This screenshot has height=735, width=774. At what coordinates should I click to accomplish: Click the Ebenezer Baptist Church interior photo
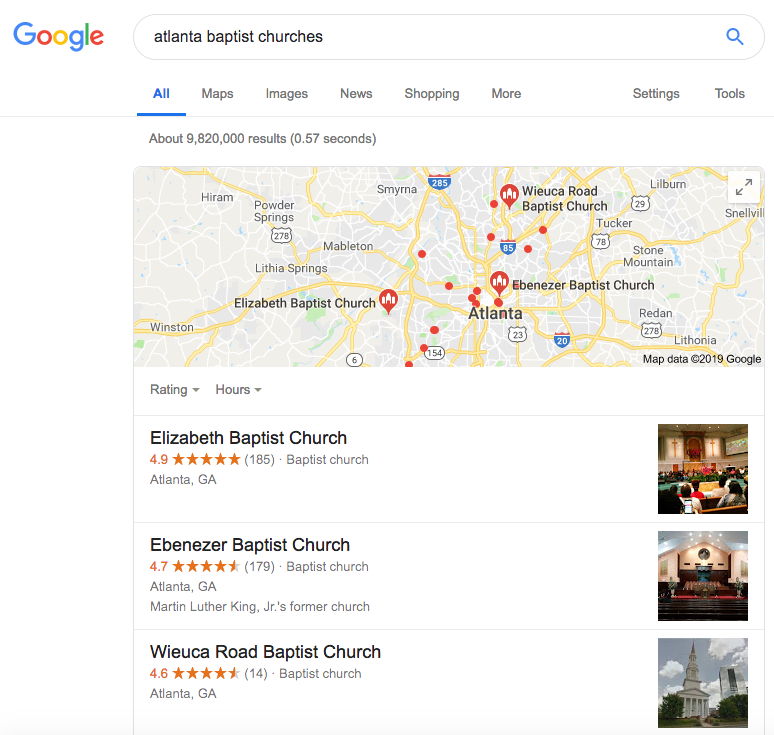tap(702, 576)
